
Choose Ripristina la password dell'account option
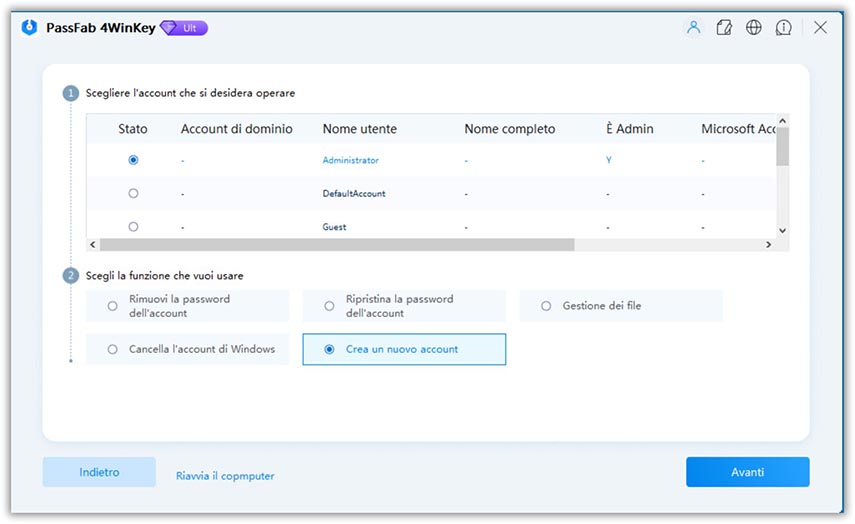[330, 306]
